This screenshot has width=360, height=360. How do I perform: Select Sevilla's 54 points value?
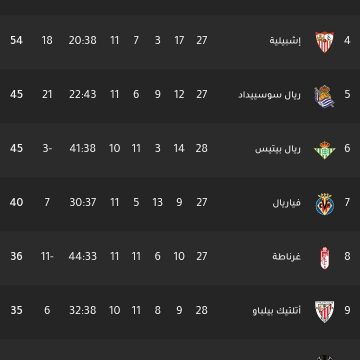pyautogui.click(x=16, y=40)
